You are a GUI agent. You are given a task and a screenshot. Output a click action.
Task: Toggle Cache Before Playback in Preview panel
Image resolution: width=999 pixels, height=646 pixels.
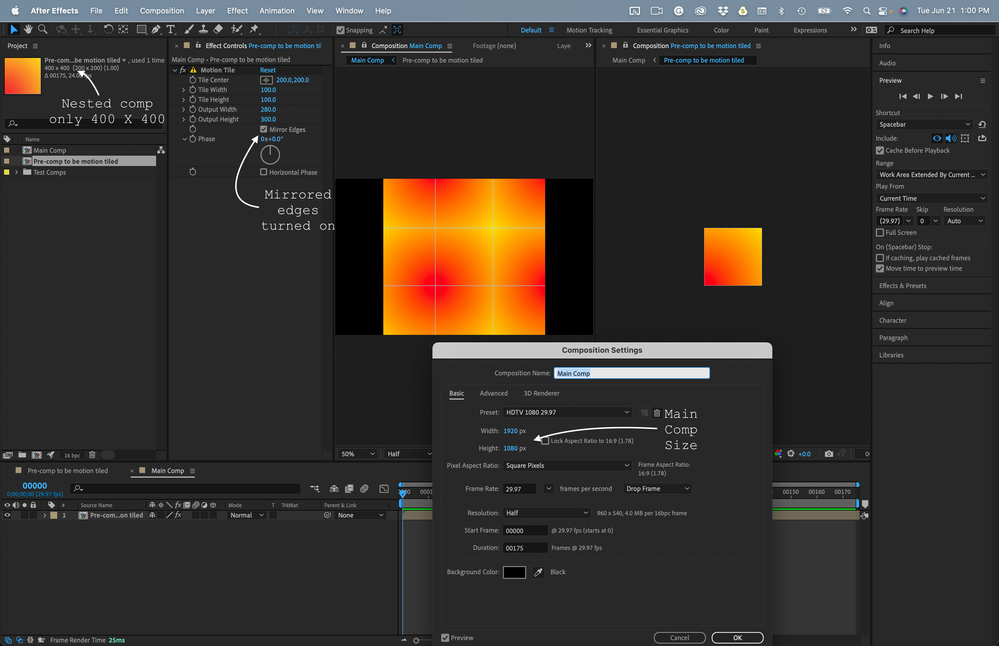[x=880, y=150]
